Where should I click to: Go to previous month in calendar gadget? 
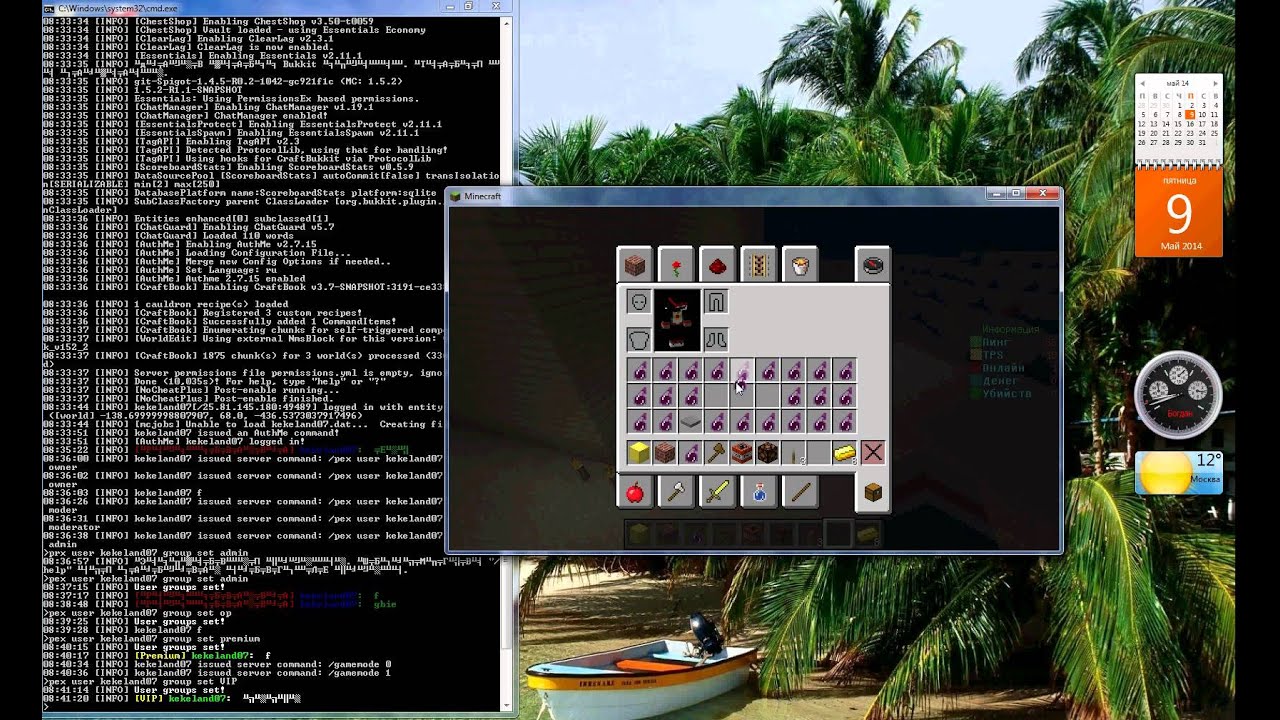click(1142, 83)
